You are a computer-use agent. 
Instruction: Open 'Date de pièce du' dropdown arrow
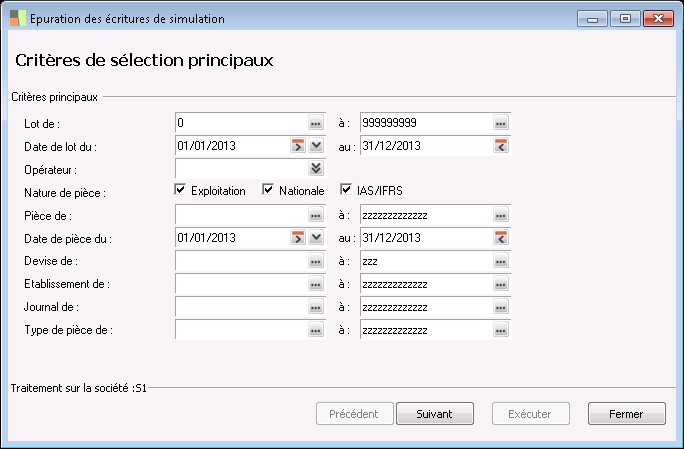(x=316, y=238)
